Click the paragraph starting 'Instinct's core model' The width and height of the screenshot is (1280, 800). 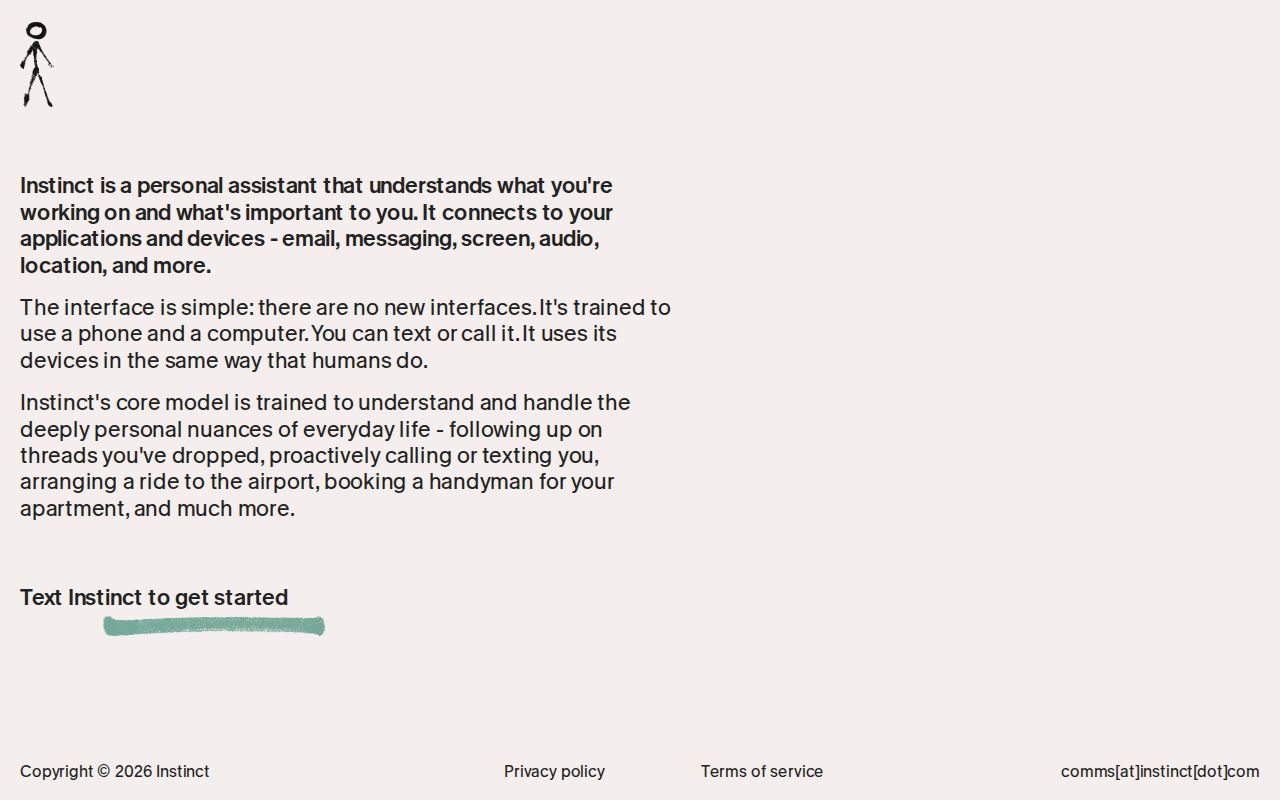(325, 455)
